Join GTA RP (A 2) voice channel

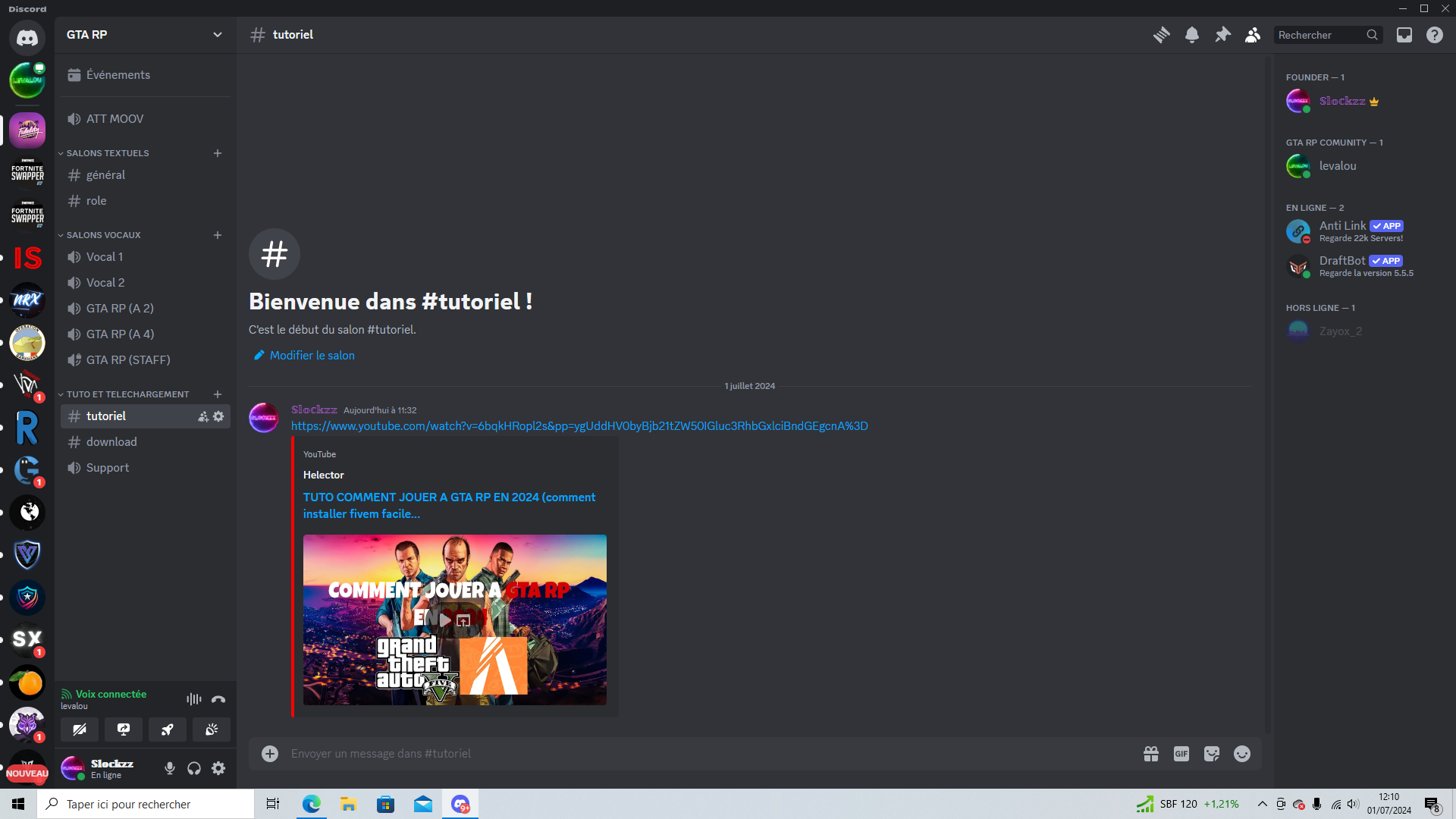[x=145, y=309]
